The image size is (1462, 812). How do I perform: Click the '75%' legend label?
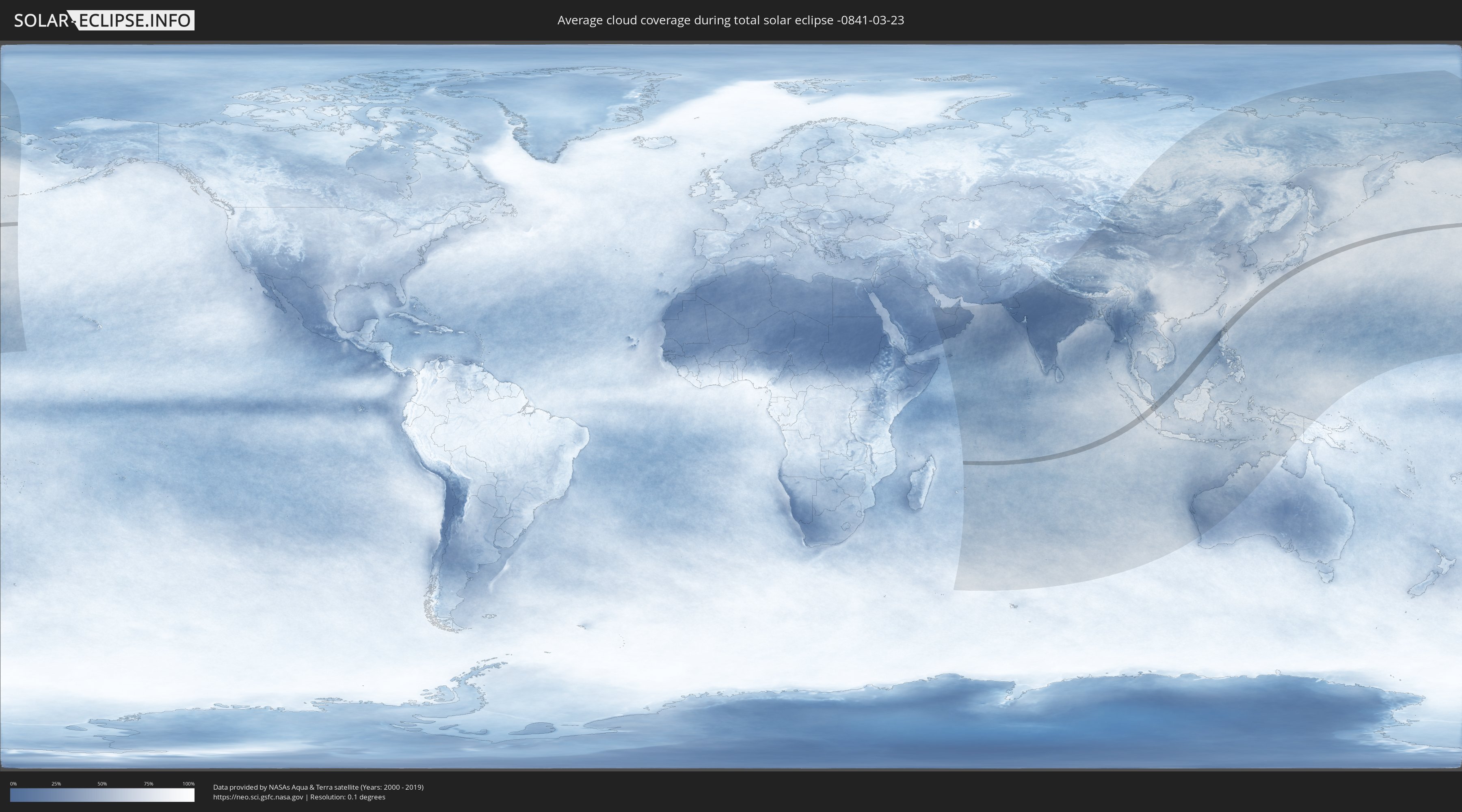[148, 784]
